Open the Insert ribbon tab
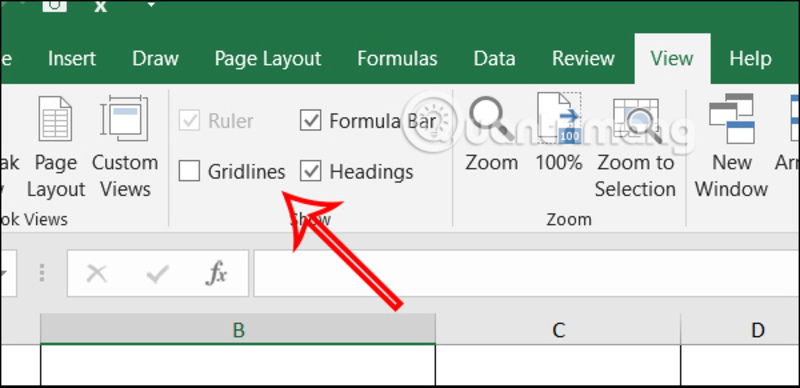This screenshot has width=800, height=388. [x=71, y=59]
